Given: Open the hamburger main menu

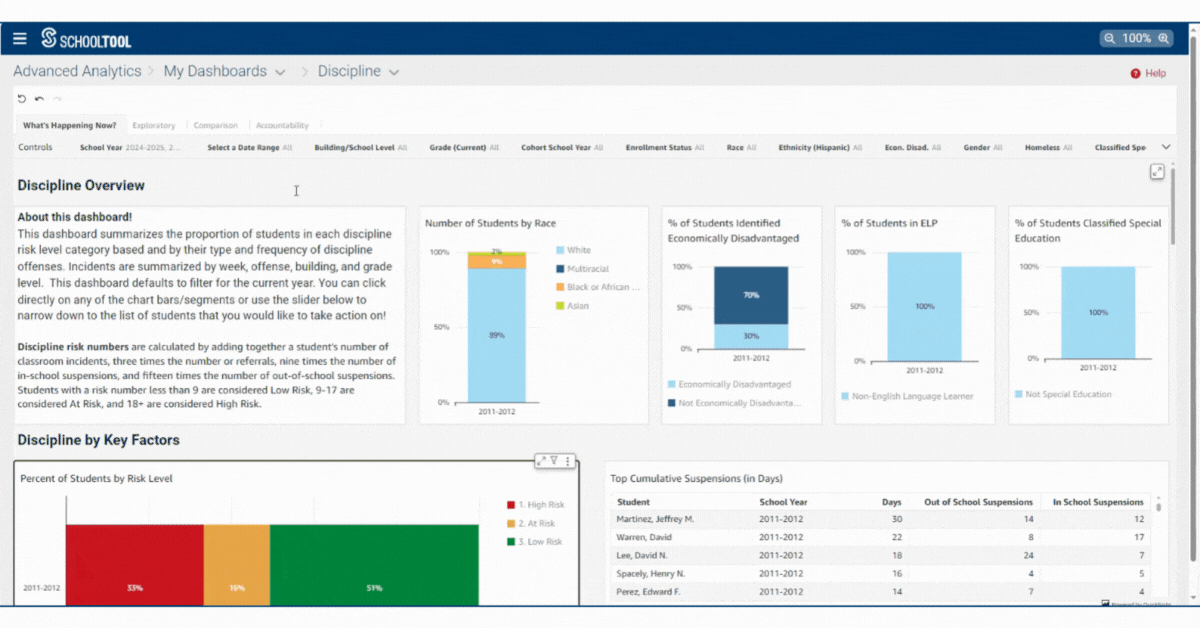Looking at the screenshot, I should click(20, 39).
